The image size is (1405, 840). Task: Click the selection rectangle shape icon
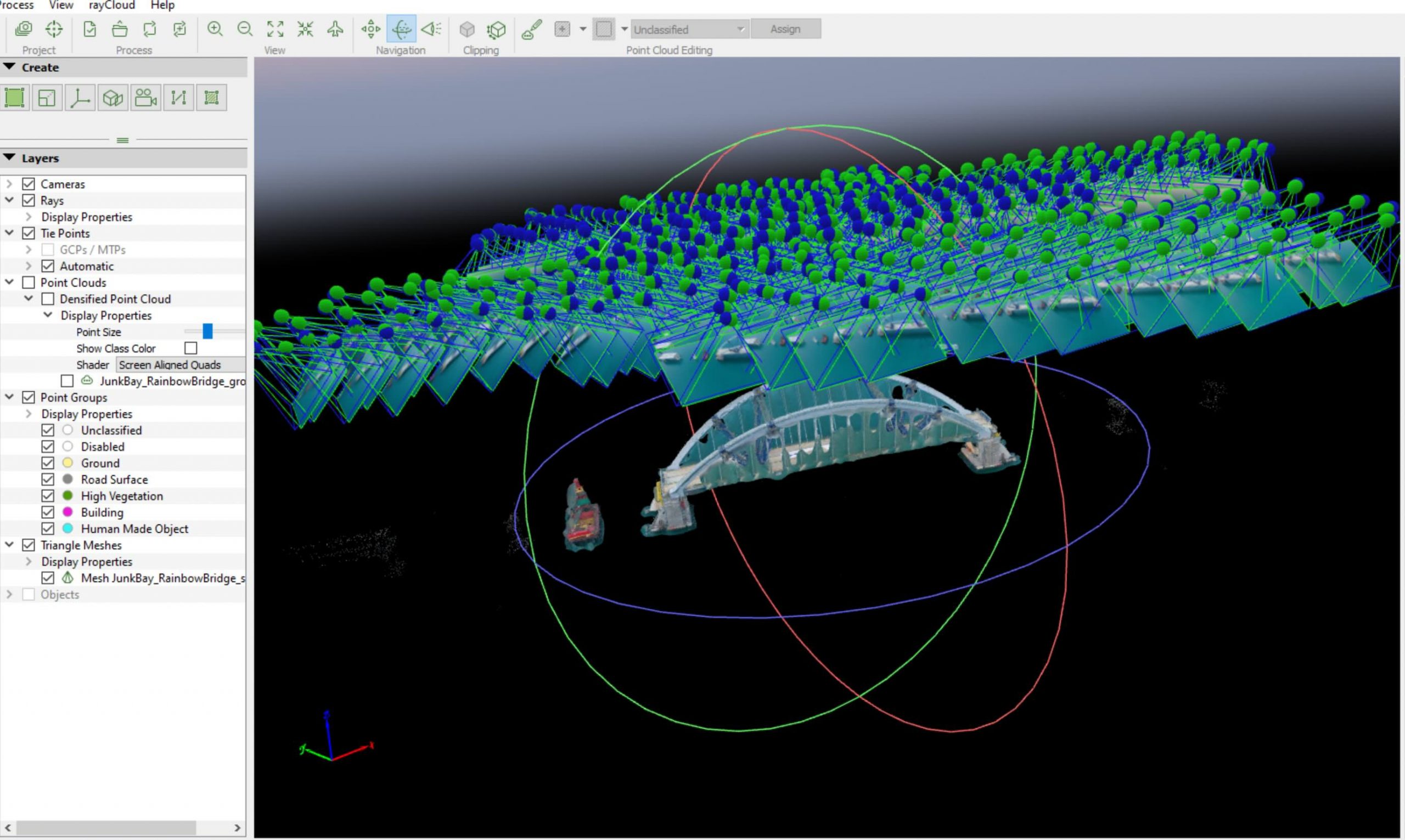[x=604, y=29]
